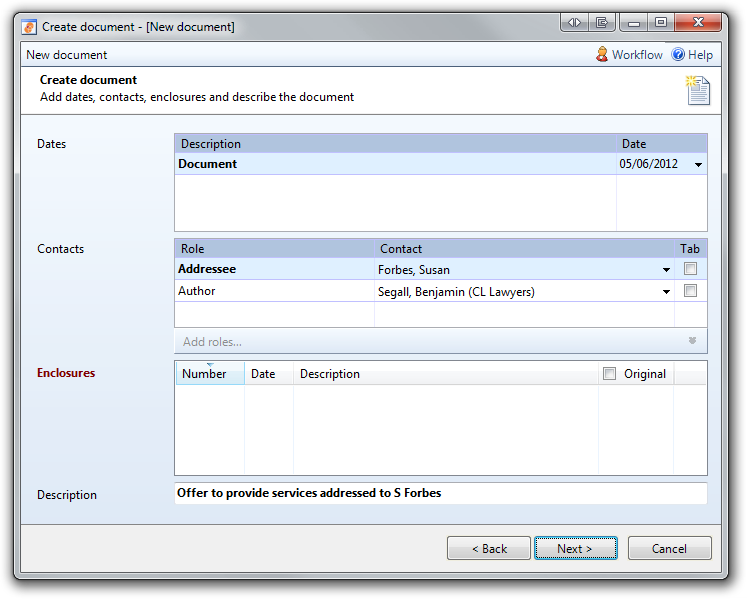Viewport: 747px width, 599px height.
Task: Tick the Original header checkbox in Enclosures
Action: click(x=609, y=373)
